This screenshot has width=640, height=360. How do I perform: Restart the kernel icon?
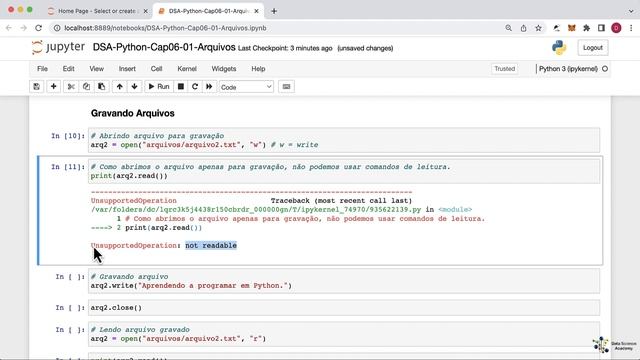(195, 87)
